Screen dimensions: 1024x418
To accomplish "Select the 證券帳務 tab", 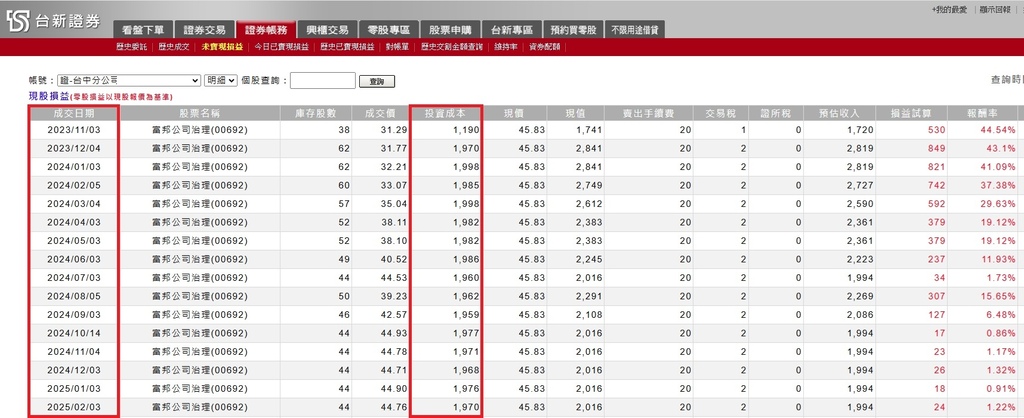I will [x=266, y=29].
